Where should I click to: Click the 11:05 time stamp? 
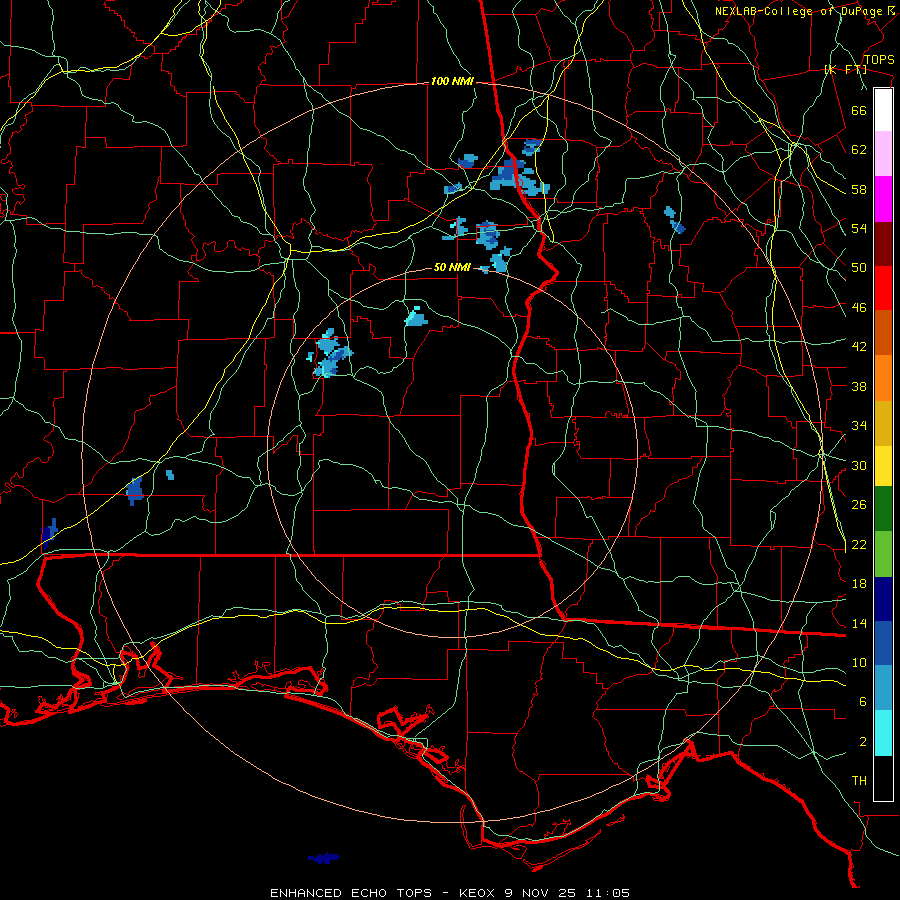coord(608,893)
